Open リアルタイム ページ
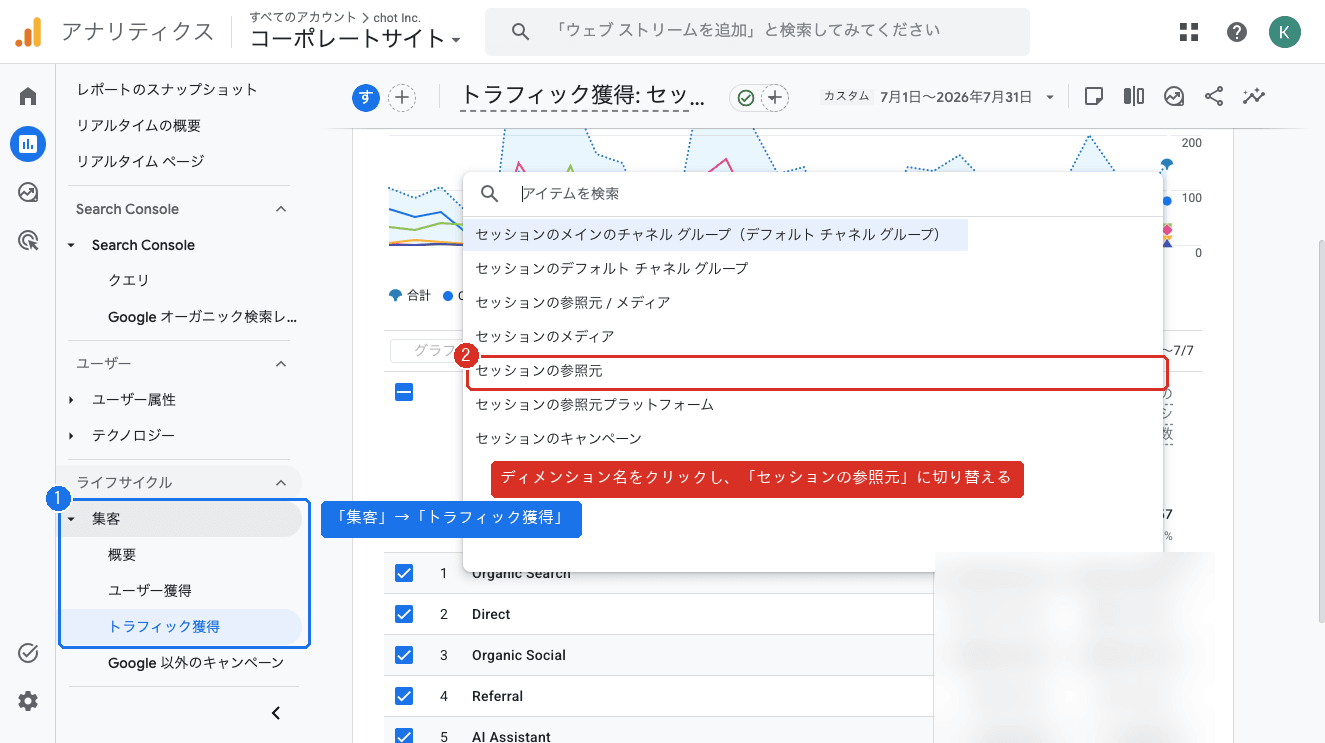This screenshot has height=743, width=1325. click(140, 161)
